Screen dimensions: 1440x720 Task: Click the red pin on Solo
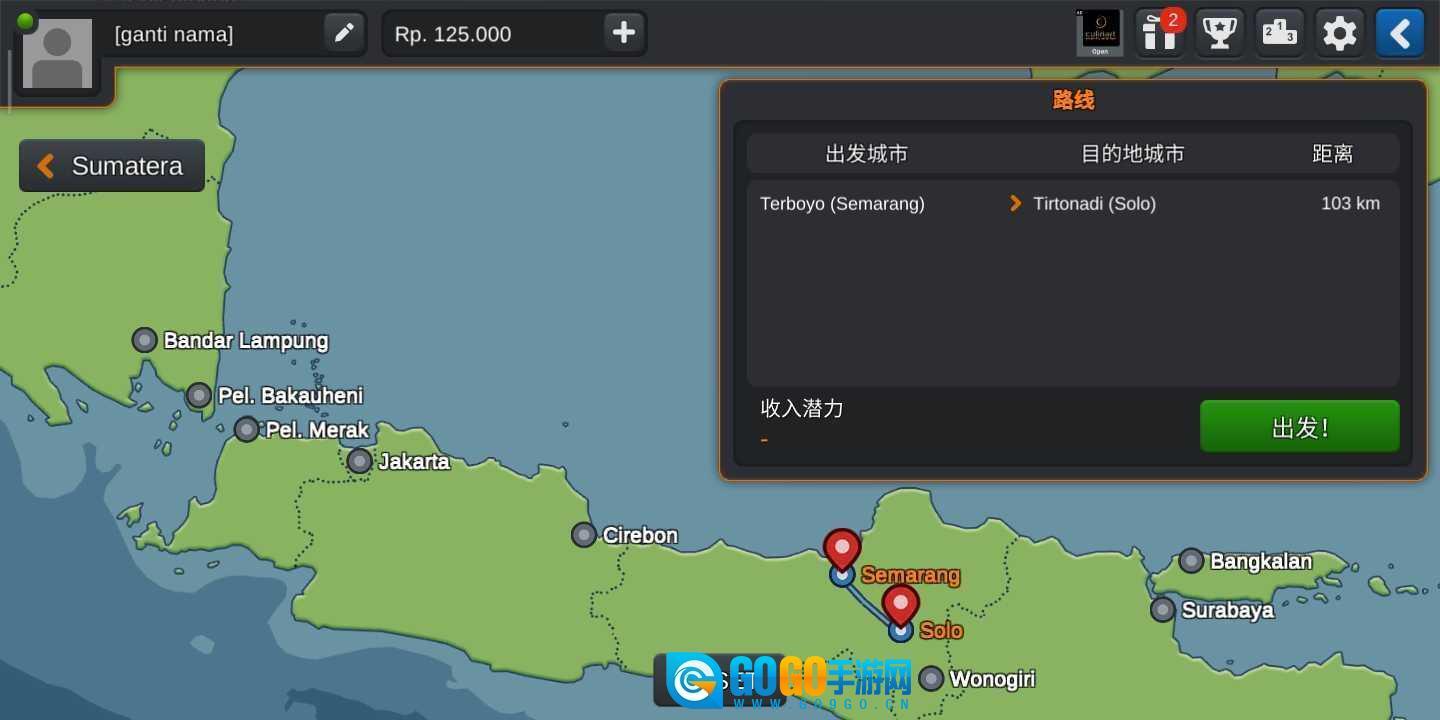pos(900,604)
